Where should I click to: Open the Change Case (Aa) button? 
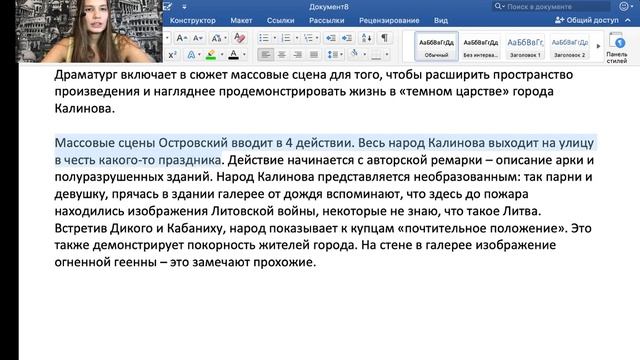[216, 38]
